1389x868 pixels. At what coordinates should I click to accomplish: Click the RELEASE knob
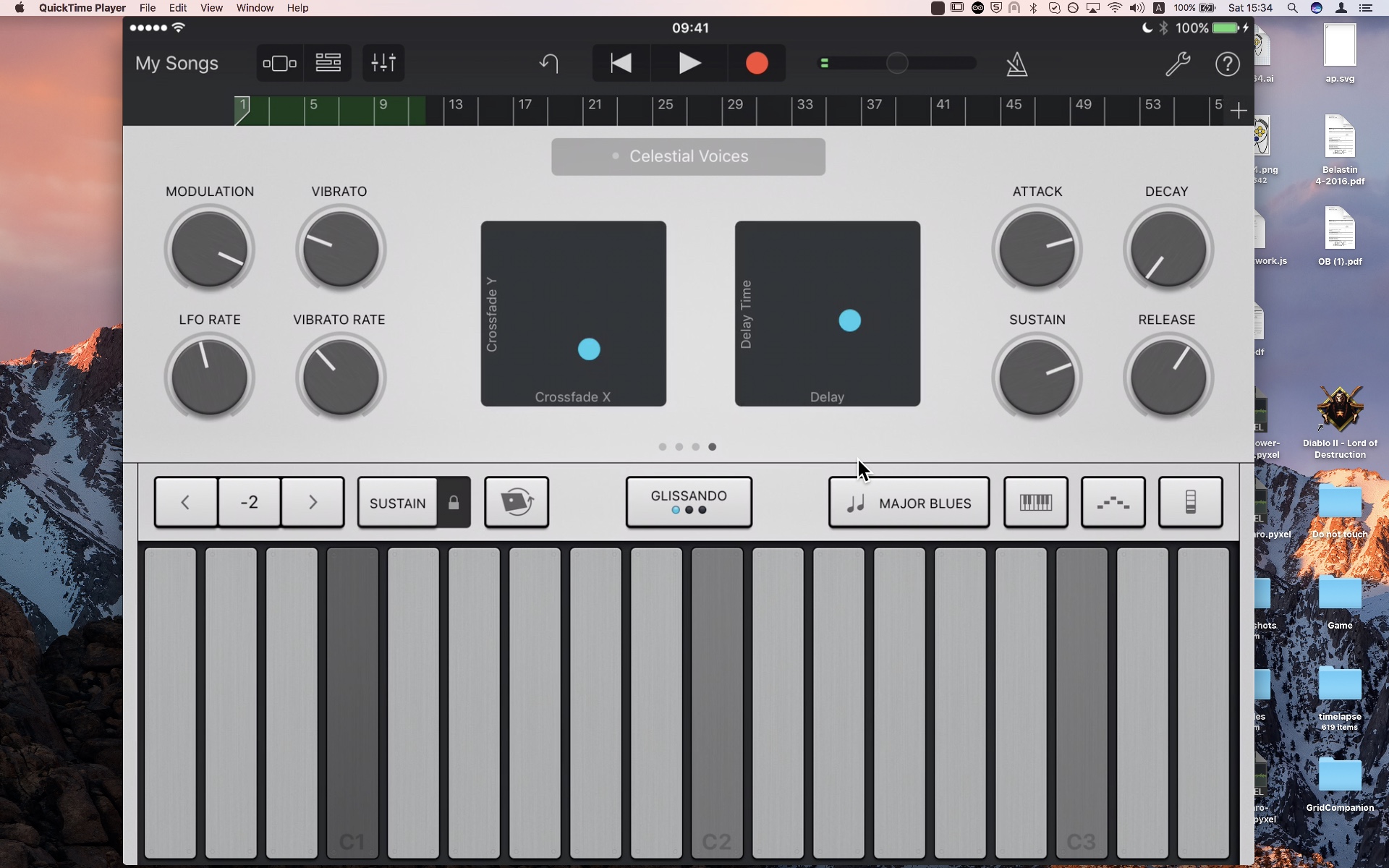click(1168, 377)
